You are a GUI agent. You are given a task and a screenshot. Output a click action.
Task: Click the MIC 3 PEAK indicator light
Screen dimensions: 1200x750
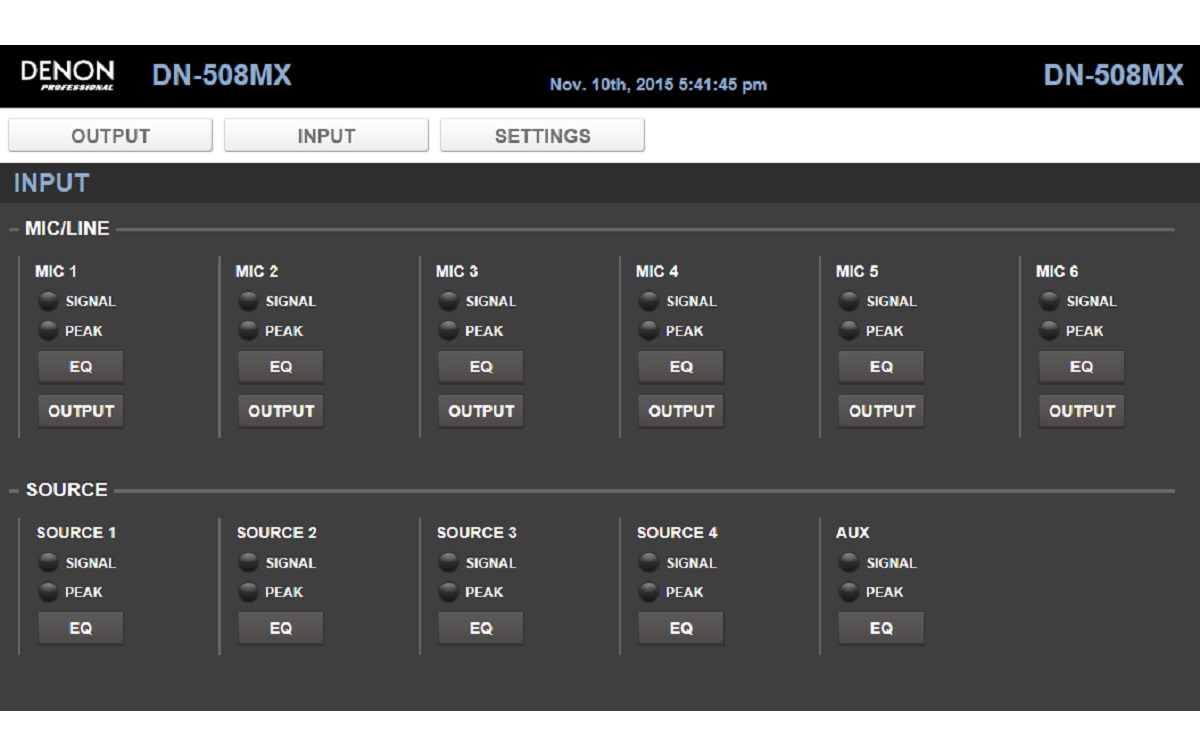pos(448,331)
